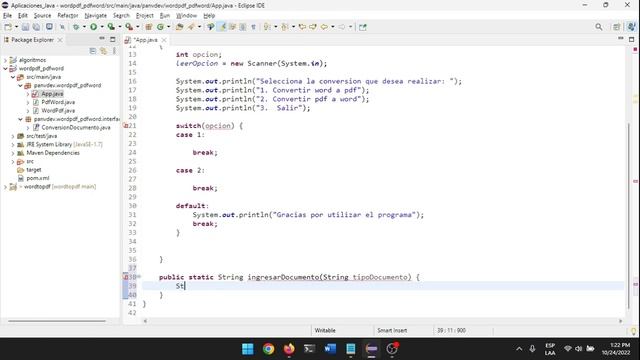Select pom.xml in Package Explorer
Image resolution: width=640 pixels, height=360 pixels.
[x=38, y=178]
